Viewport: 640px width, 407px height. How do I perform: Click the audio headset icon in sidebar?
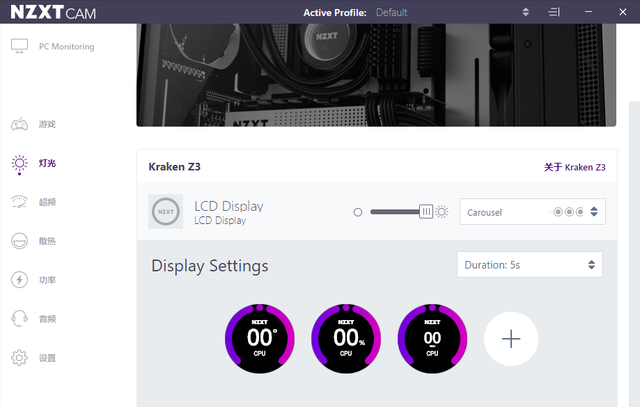coord(19,318)
